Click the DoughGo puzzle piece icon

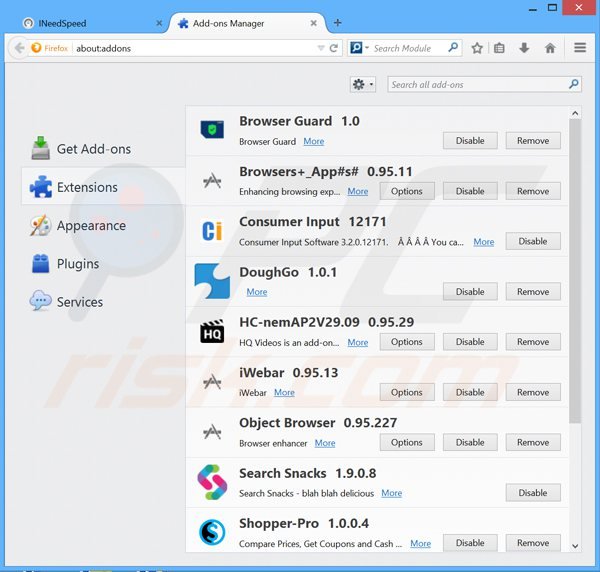pos(212,281)
